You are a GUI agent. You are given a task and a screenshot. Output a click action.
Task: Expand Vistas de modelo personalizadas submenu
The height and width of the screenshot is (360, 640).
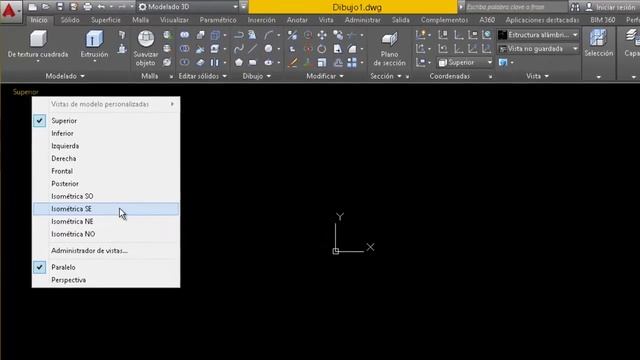[x=106, y=104]
